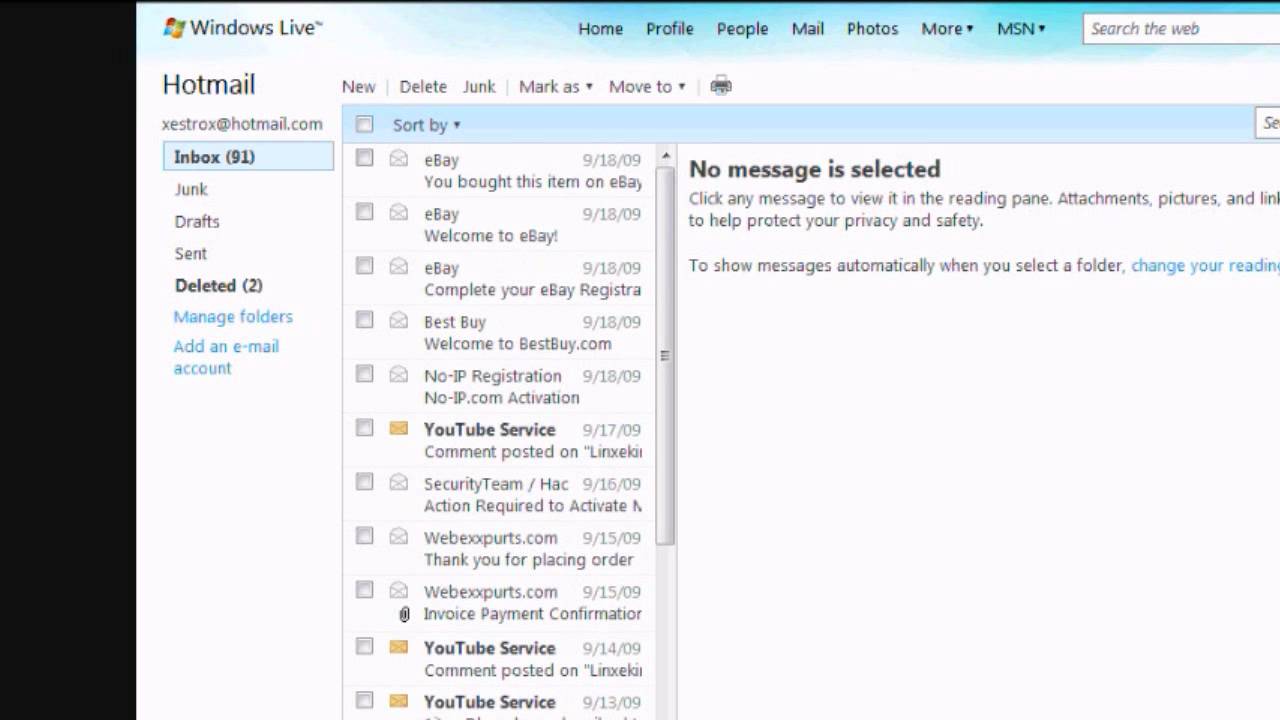Image resolution: width=1280 pixels, height=720 pixels.
Task: Check the 'Welcome to eBay!' email
Action: coord(364,212)
